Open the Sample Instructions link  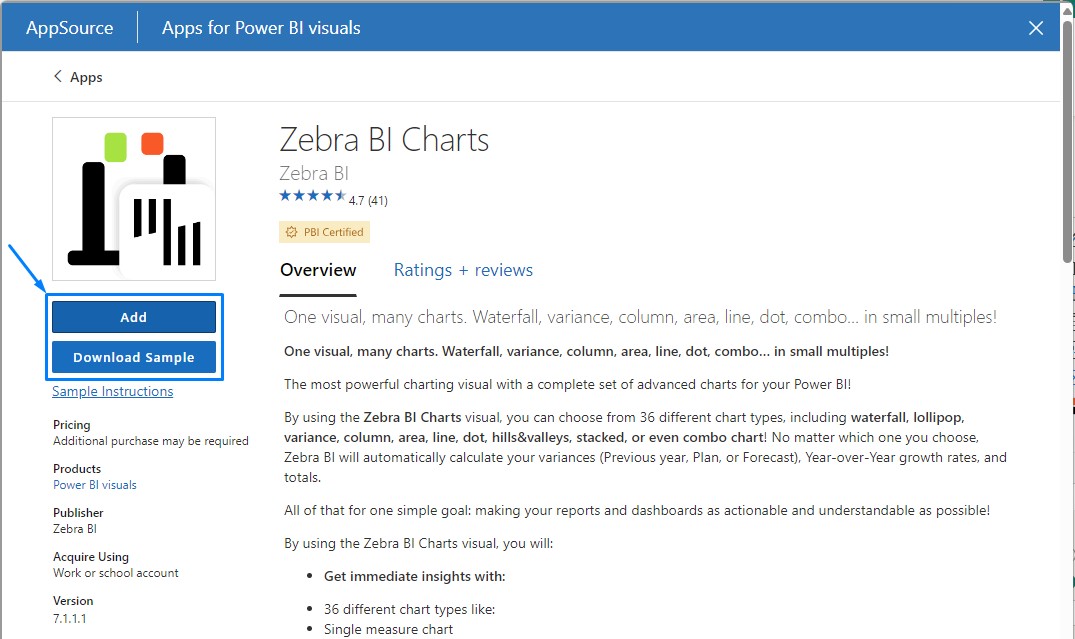click(x=112, y=391)
